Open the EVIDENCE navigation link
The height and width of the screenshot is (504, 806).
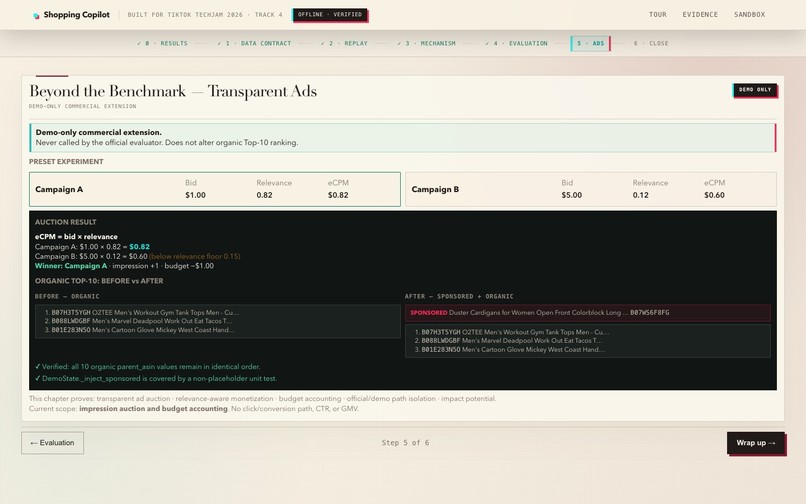700,14
